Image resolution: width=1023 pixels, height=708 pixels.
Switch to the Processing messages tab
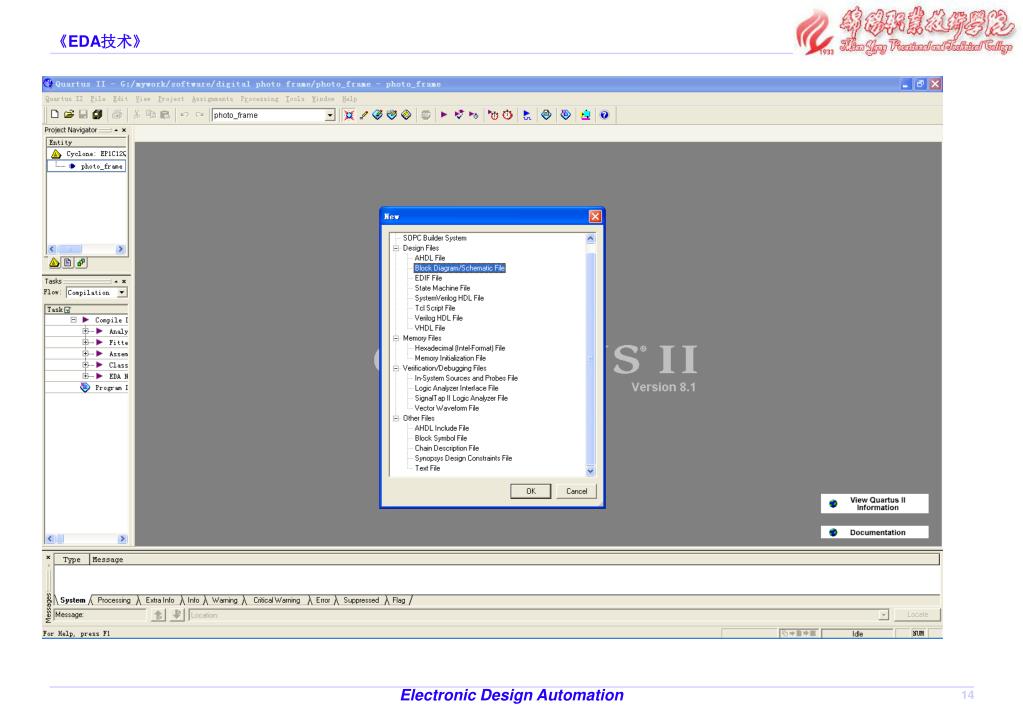click(x=114, y=600)
